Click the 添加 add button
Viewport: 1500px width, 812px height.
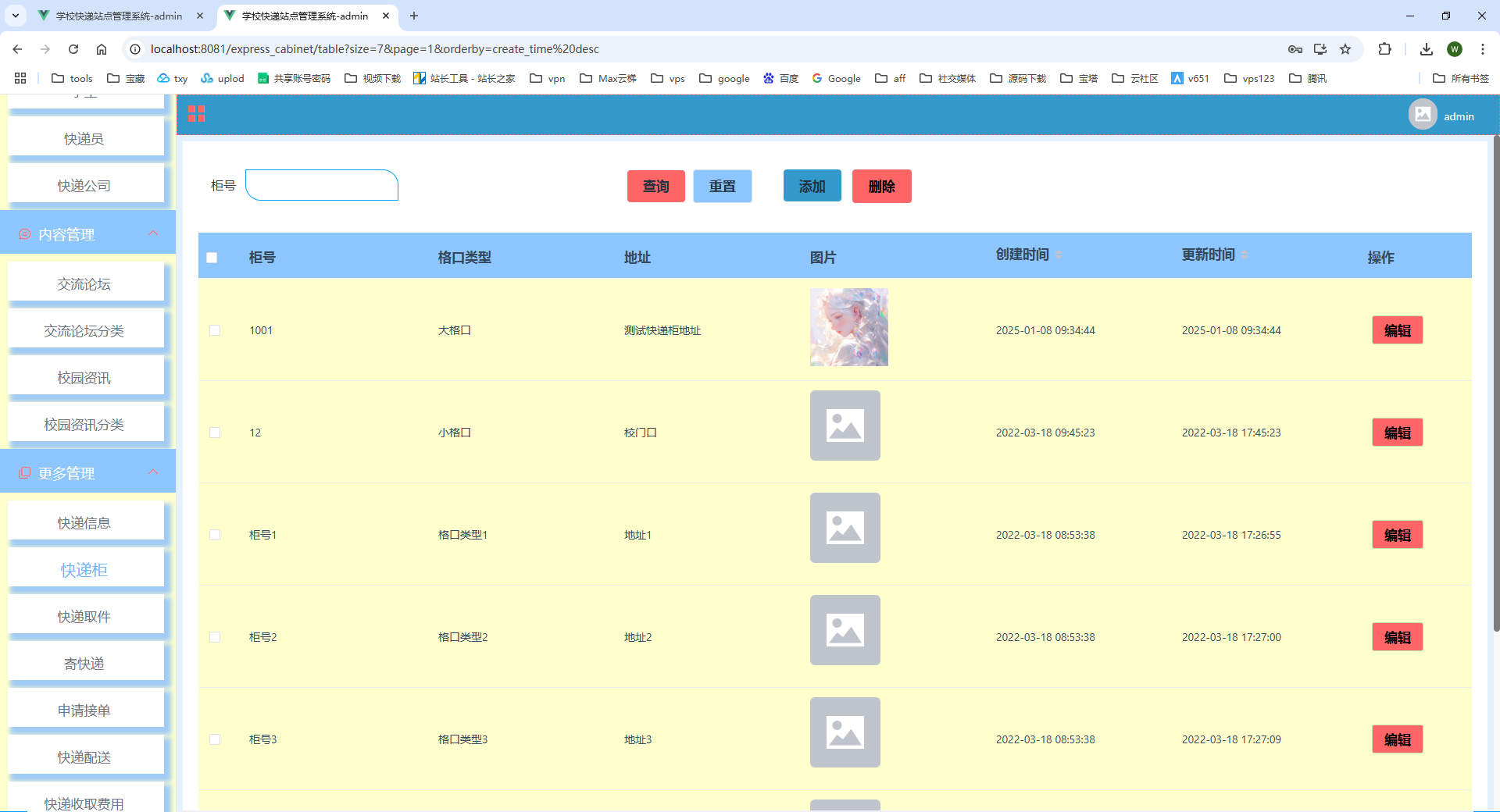812,186
